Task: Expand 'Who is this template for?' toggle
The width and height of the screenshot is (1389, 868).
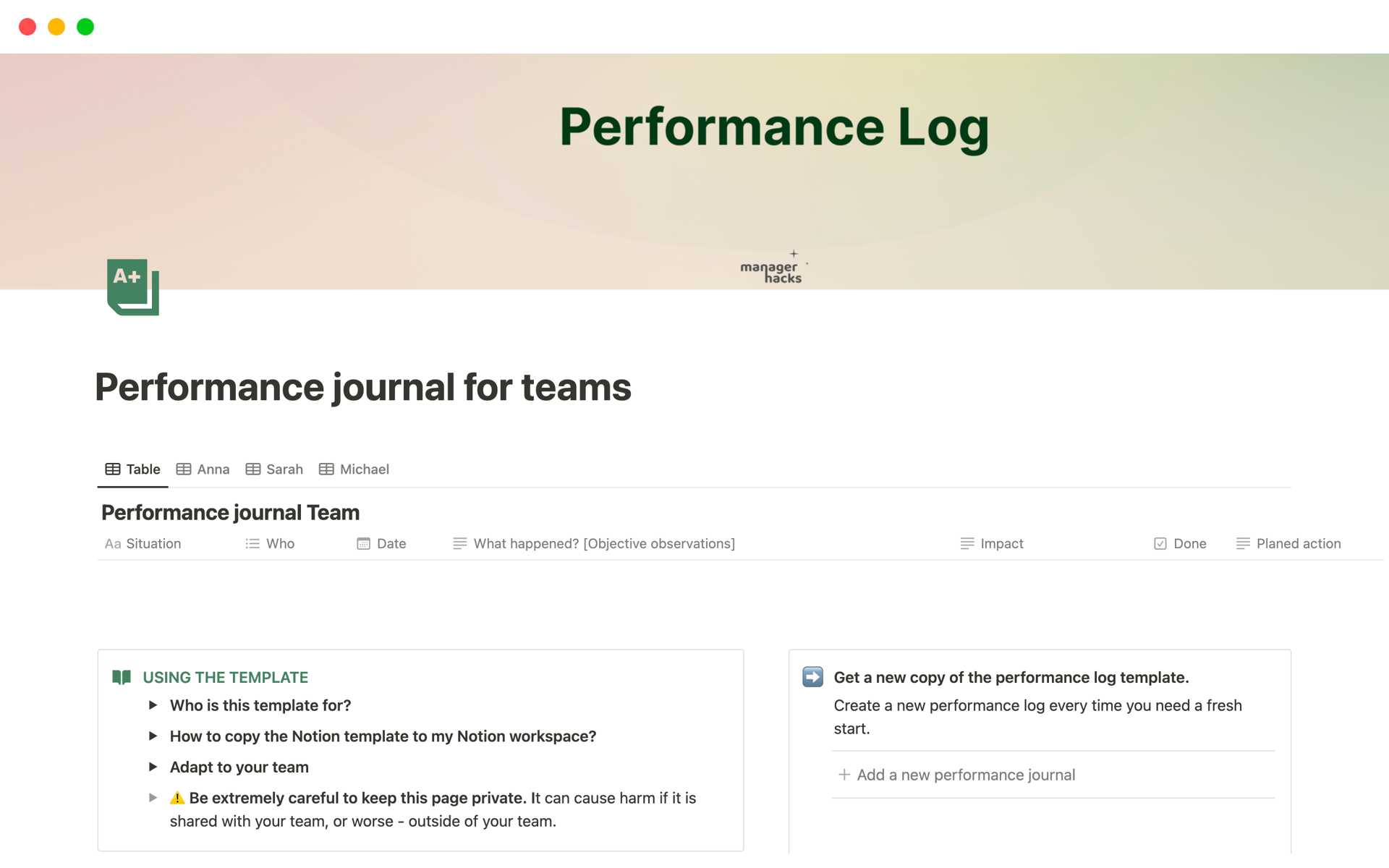Action: click(x=153, y=705)
